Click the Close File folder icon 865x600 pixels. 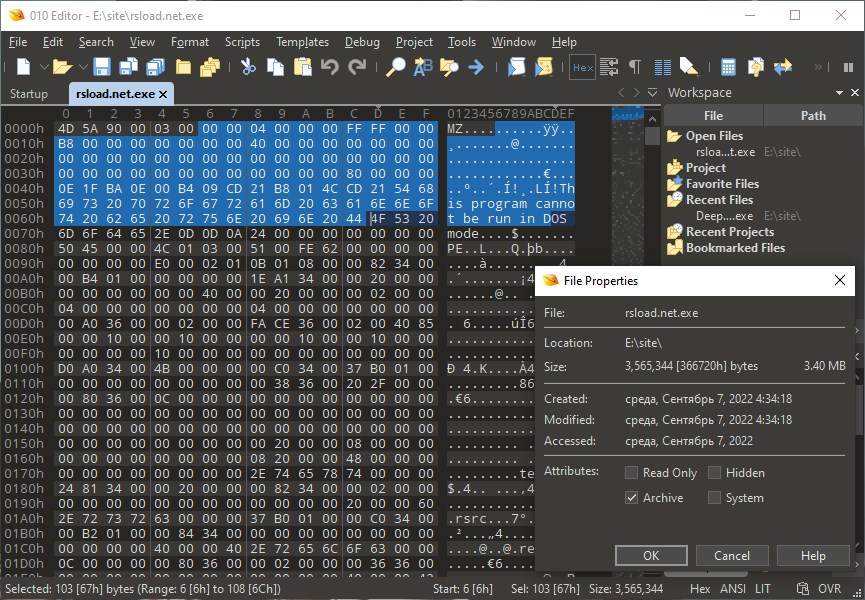183,67
